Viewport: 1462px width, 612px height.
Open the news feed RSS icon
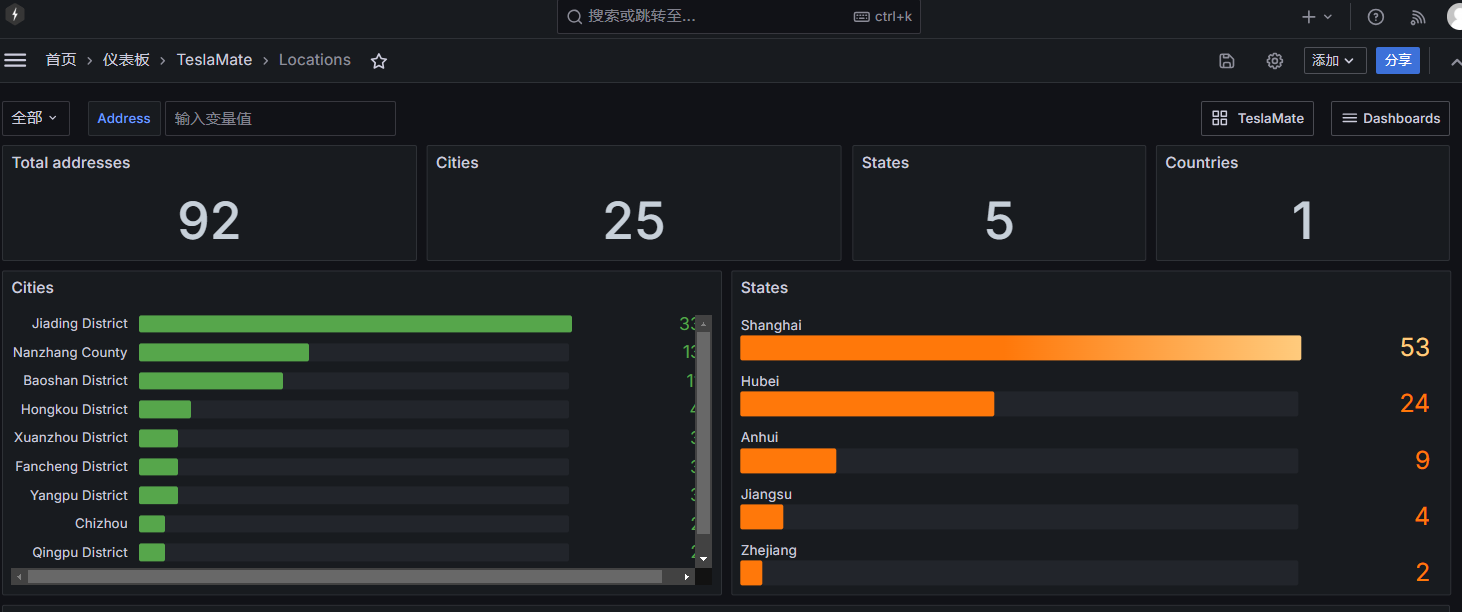(1418, 17)
